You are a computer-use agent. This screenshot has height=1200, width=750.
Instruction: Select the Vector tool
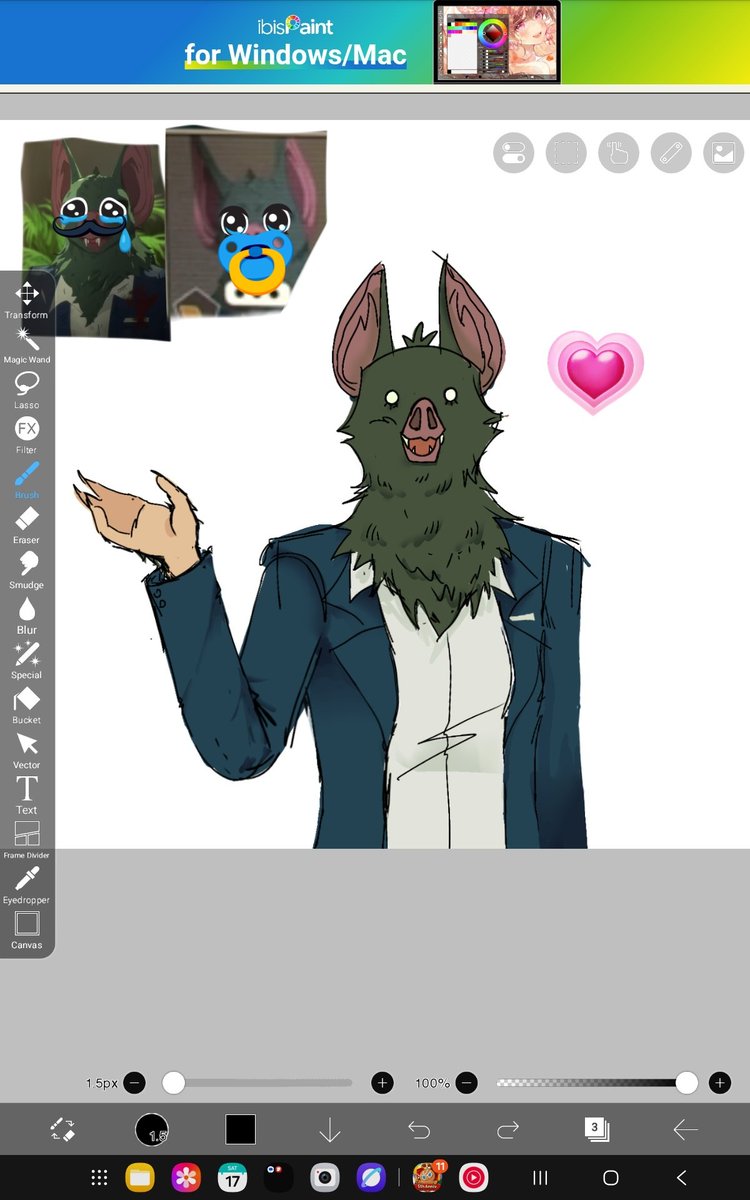click(x=27, y=750)
